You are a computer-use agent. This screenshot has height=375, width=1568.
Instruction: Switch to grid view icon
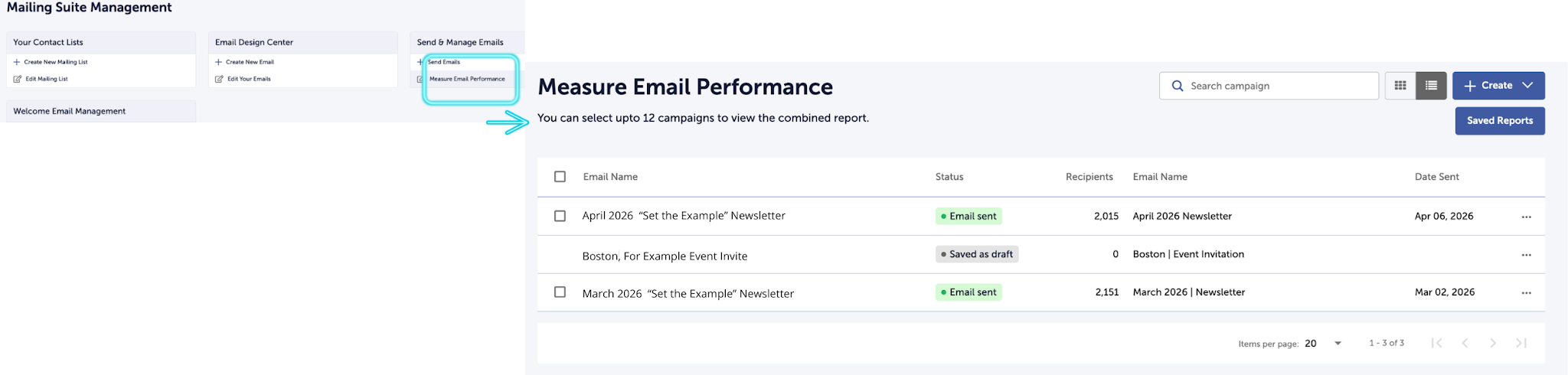[x=1400, y=86]
